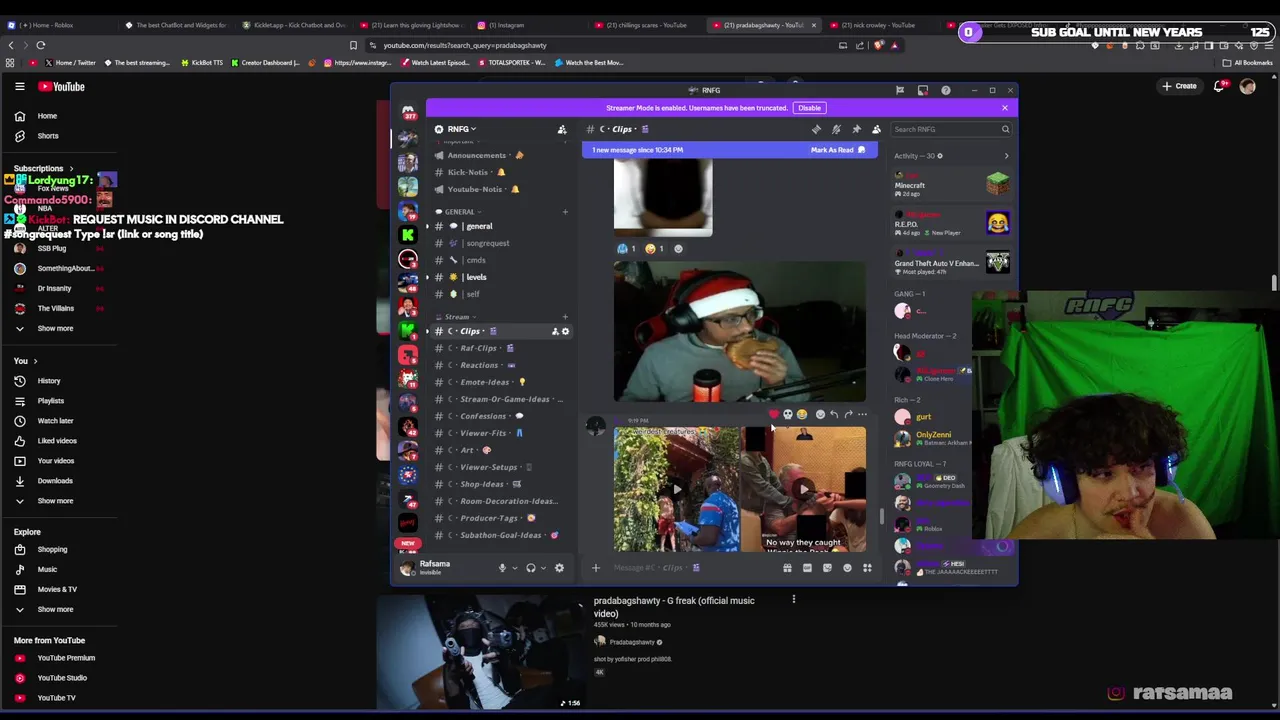Bookmark current page star in address bar
The height and width of the screenshot is (720, 1280).
[353, 45]
